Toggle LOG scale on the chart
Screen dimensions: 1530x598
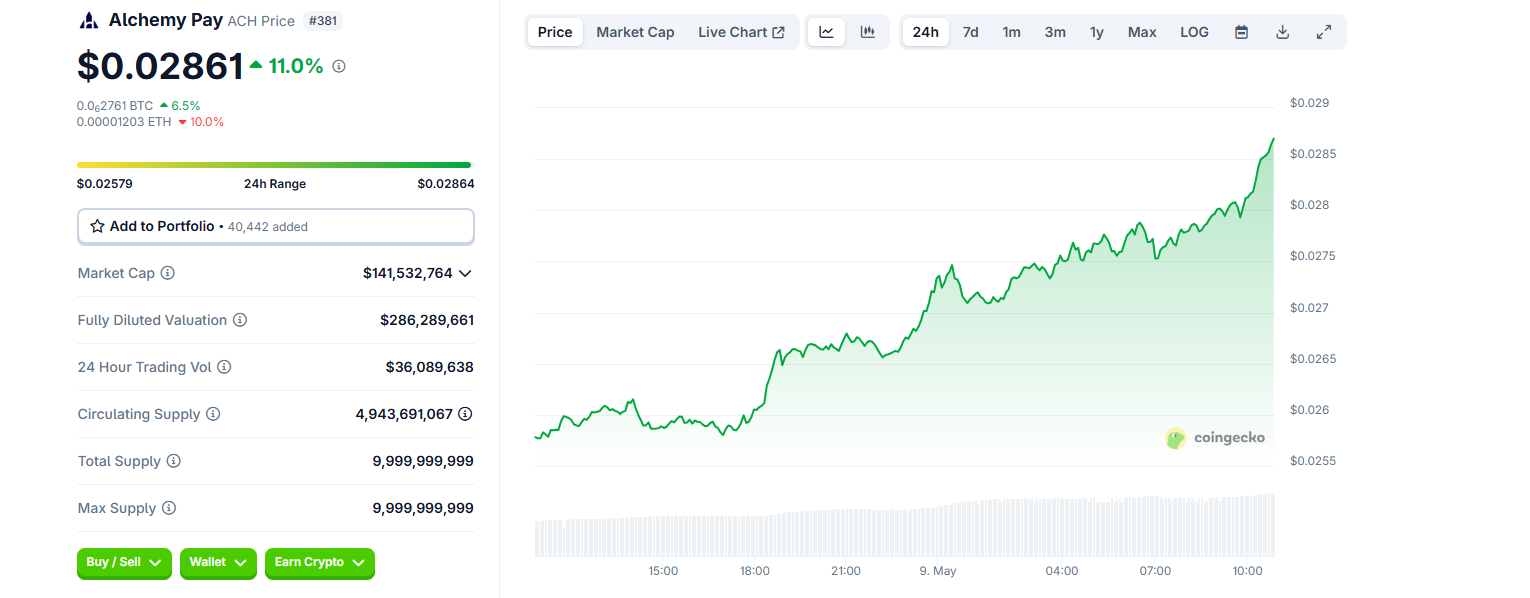[1194, 32]
